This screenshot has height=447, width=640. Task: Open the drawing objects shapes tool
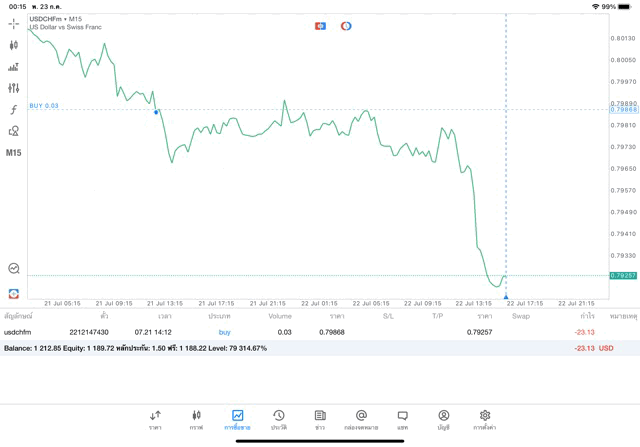pos(13,131)
